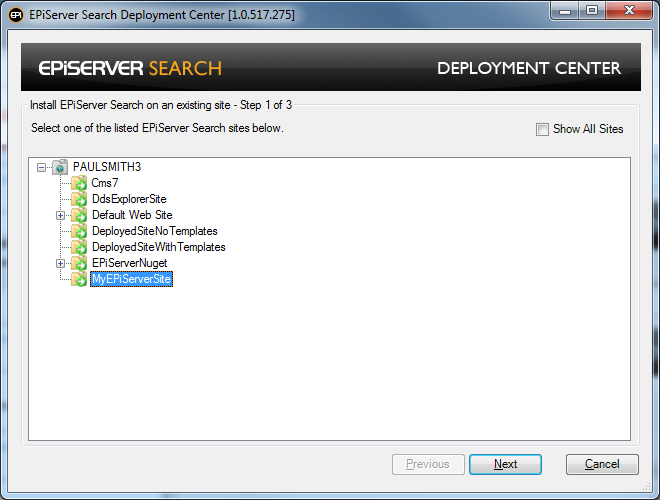Expand the EPiServerNuget node
660x500 pixels.
click(60, 263)
